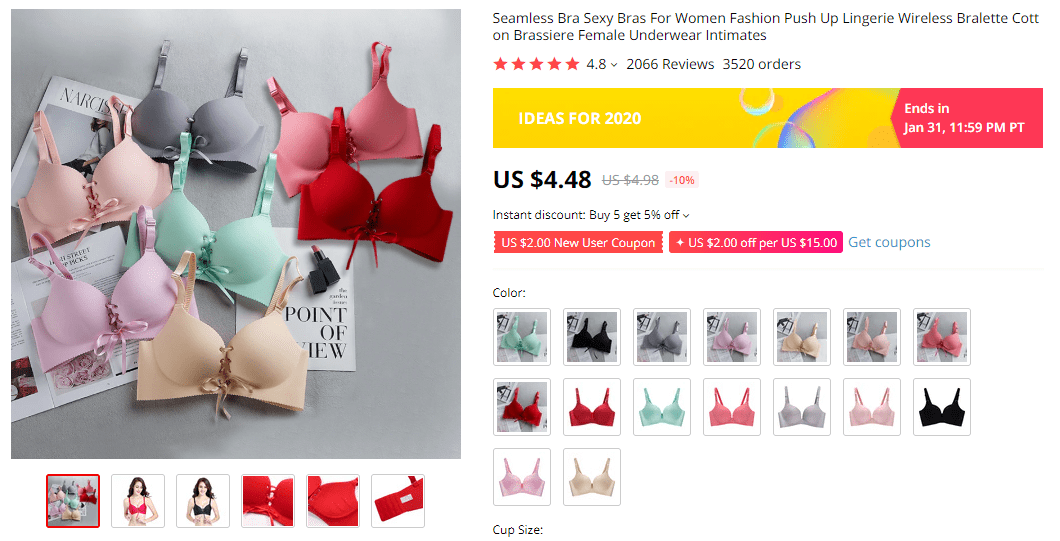Screen dimensions: 1060x541
Task: Open the 2066 Reviews link
Action: click(670, 64)
